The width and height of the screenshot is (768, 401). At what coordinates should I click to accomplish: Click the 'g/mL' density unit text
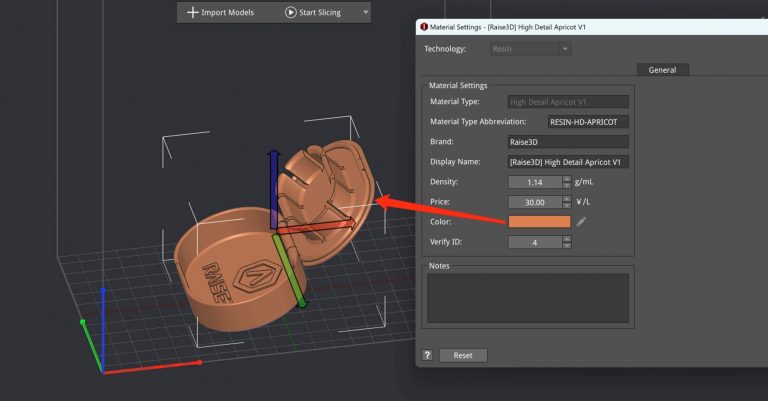tap(584, 182)
